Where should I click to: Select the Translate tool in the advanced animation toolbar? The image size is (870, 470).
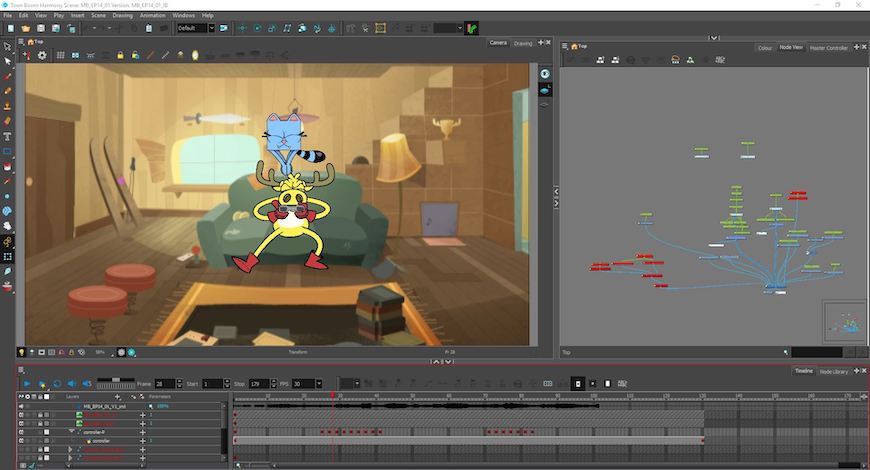click(242, 28)
